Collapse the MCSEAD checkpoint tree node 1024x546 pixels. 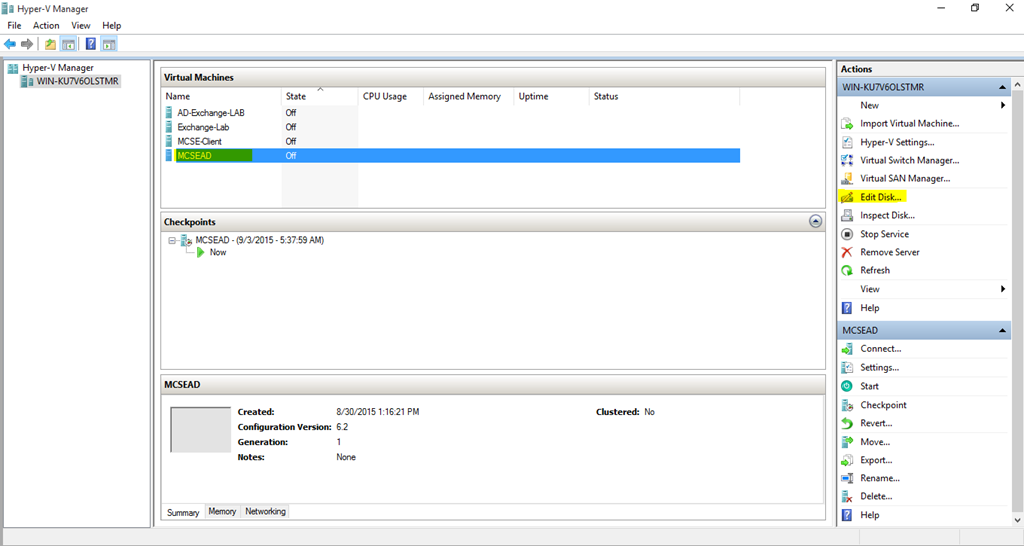(172, 240)
